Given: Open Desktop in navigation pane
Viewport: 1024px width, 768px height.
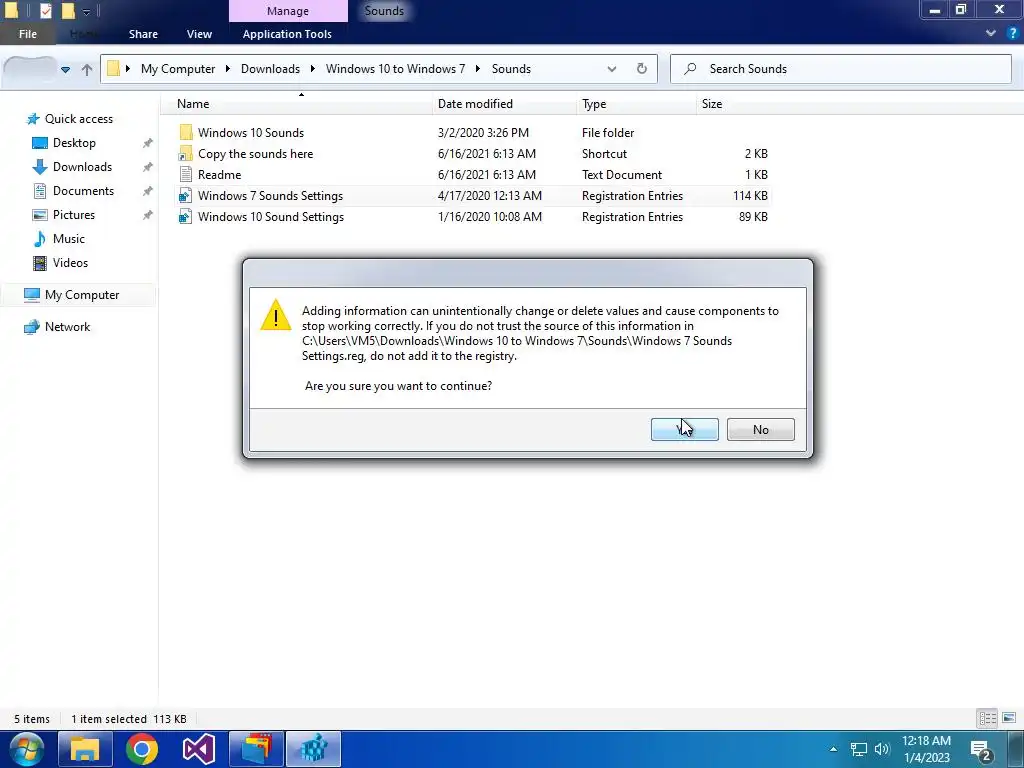Looking at the screenshot, I should tap(74, 143).
